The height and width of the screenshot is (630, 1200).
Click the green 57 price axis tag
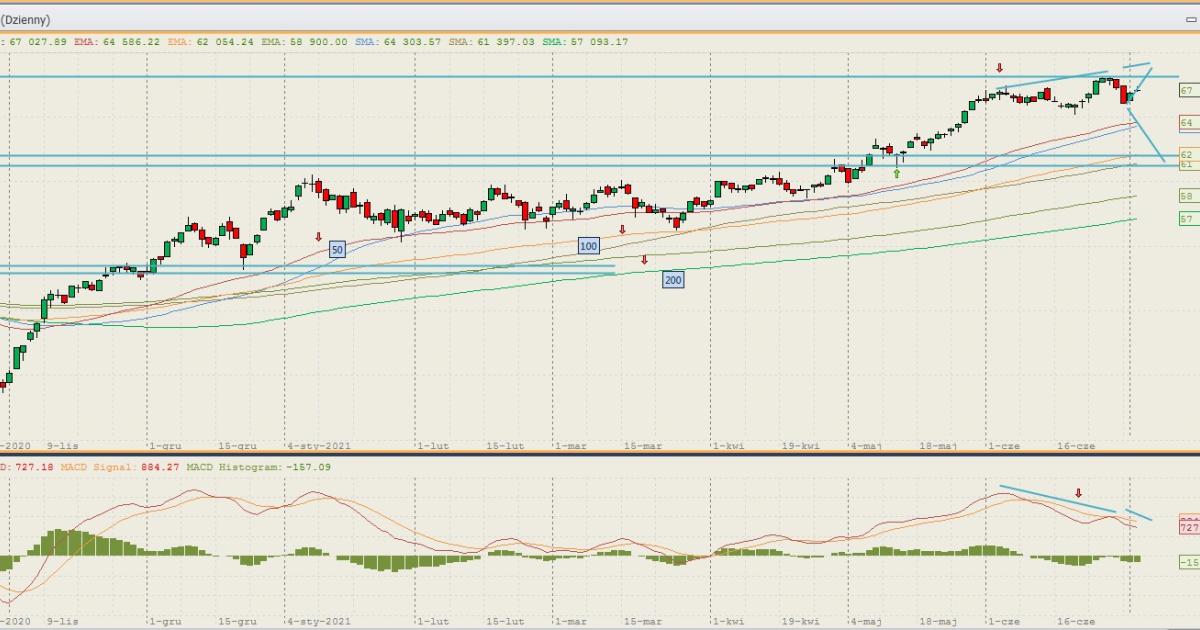coord(1187,219)
